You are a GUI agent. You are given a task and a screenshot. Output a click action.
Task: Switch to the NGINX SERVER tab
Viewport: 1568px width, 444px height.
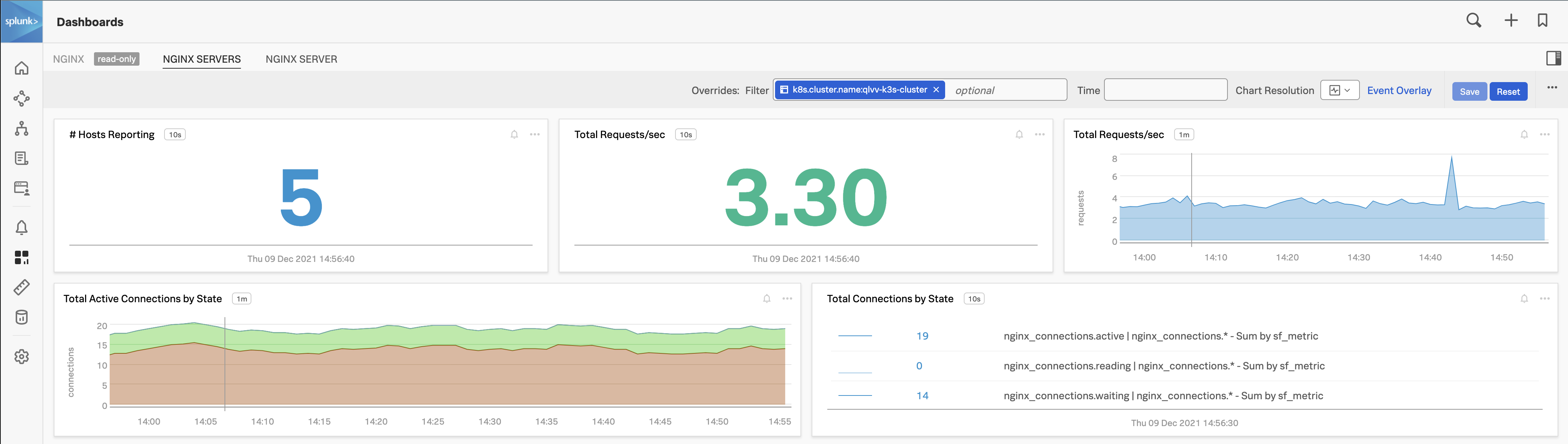pos(301,59)
